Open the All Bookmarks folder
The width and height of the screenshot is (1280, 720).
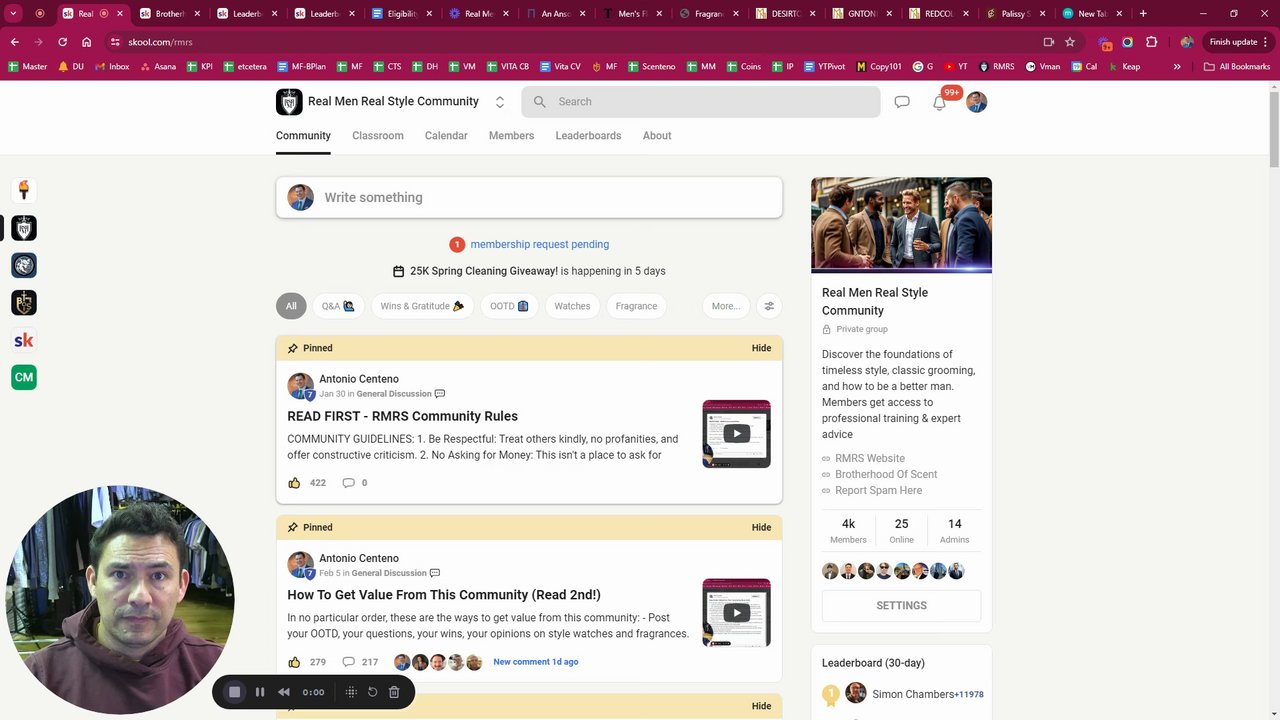coord(1237,67)
